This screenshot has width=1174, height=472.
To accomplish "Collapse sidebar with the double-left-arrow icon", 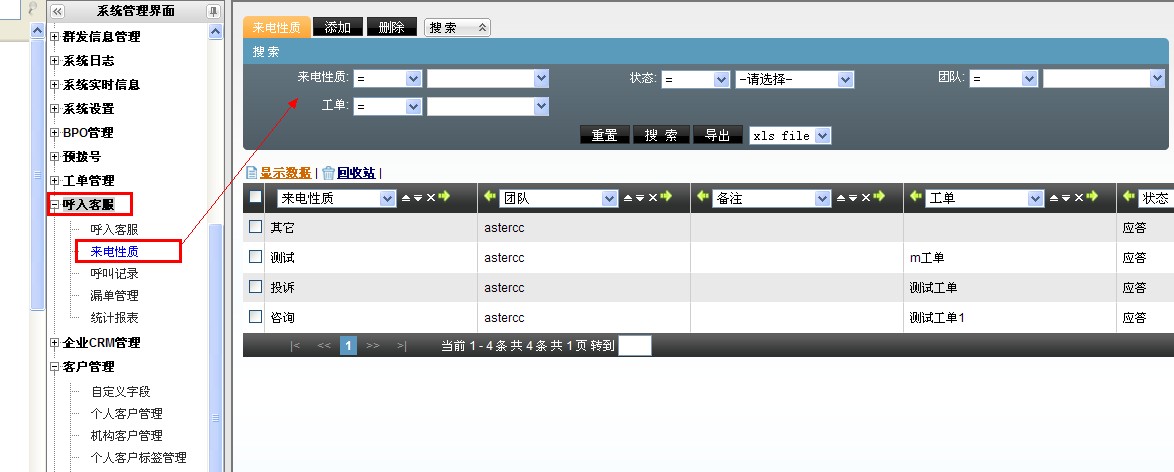I will (x=57, y=11).
